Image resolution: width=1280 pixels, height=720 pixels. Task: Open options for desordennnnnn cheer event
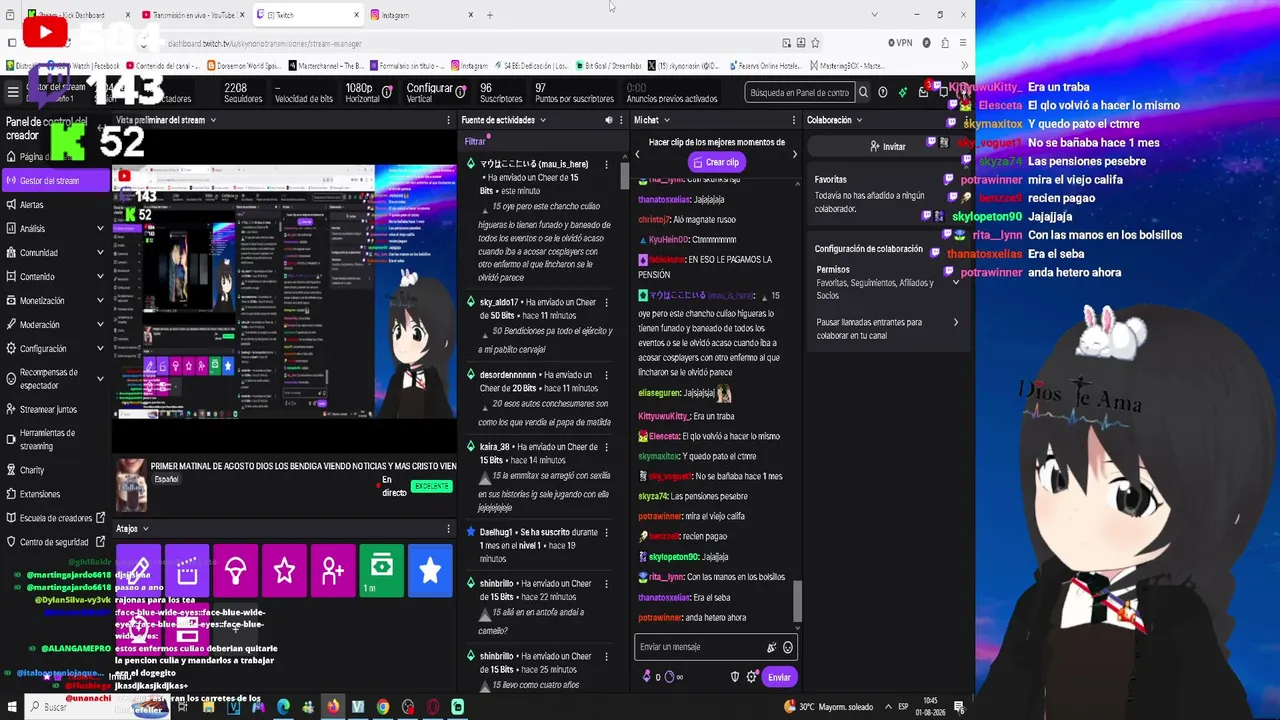[606, 375]
